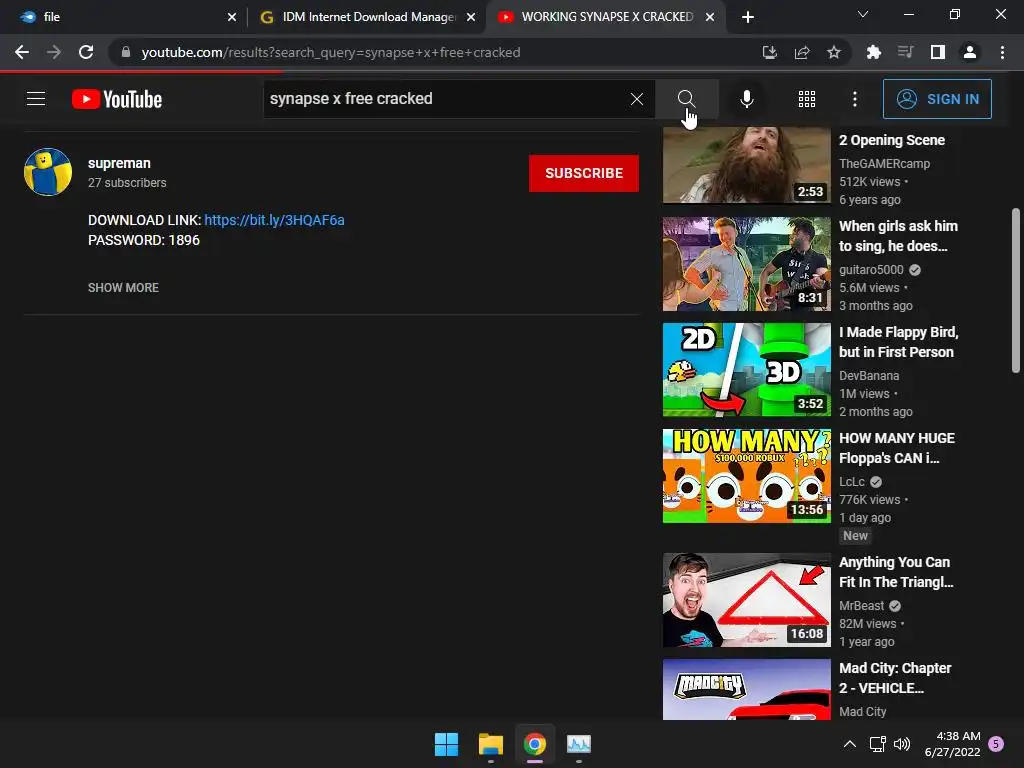Bookmark this page with the star icon
This screenshot has height=768, width=1024.
[x=834, y=52]
